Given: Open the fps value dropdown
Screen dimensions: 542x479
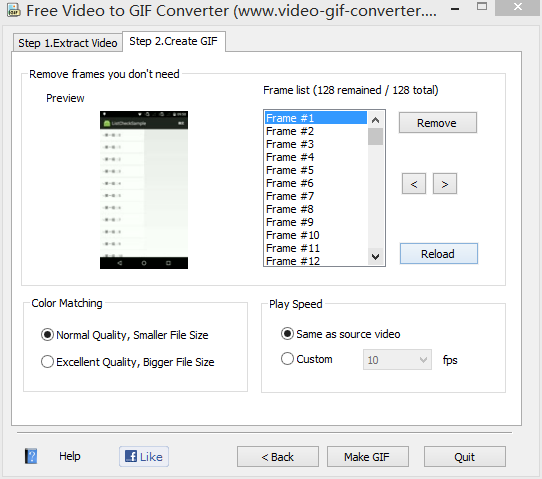Looking at the screenshot, I should (x=397, y=360).
